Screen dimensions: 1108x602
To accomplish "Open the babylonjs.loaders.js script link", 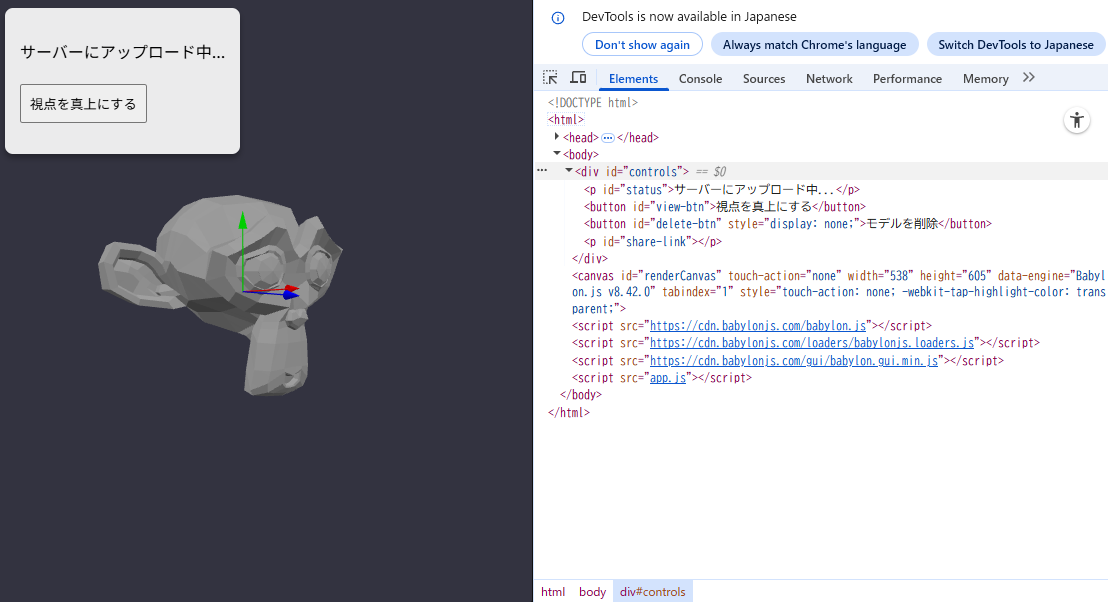I will [812, 343].
